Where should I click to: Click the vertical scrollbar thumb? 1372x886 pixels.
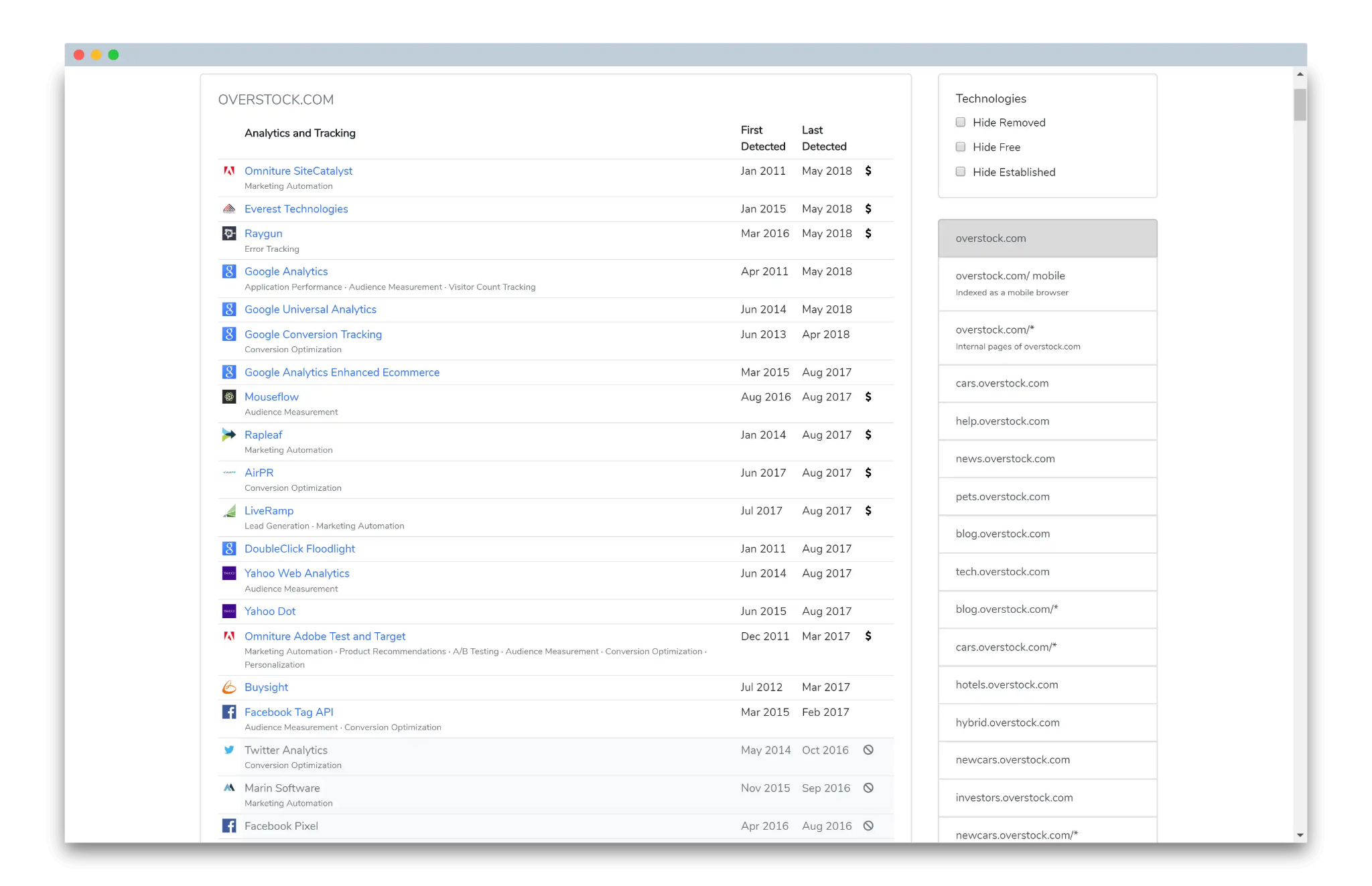pos(1300,104)
